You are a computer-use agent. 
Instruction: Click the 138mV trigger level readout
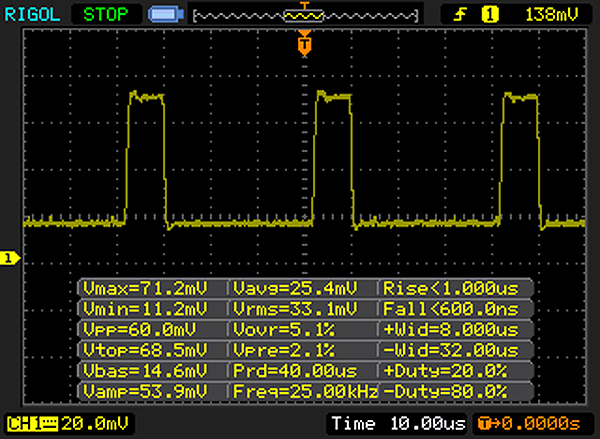click(x=552, y=15)
